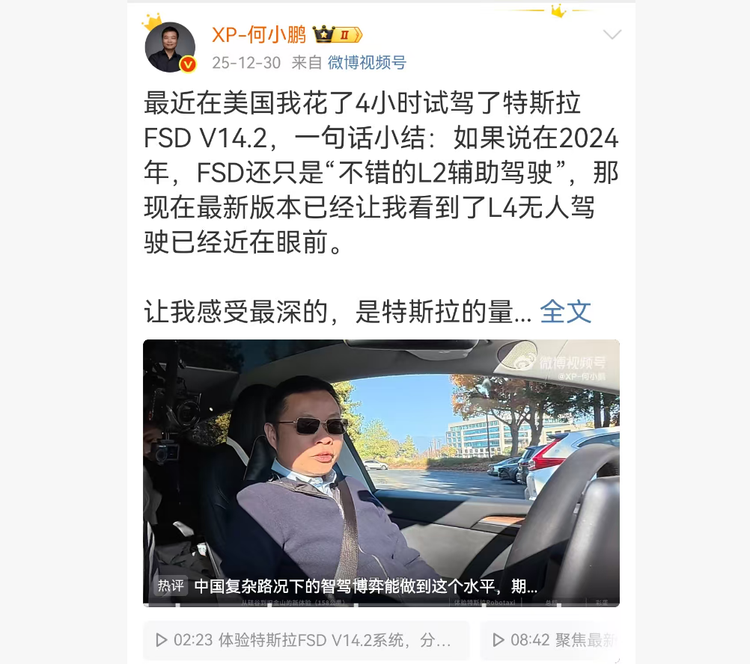
Task: Open hot comment about 中国复杂路况
Action: click(x=366, y=587)
